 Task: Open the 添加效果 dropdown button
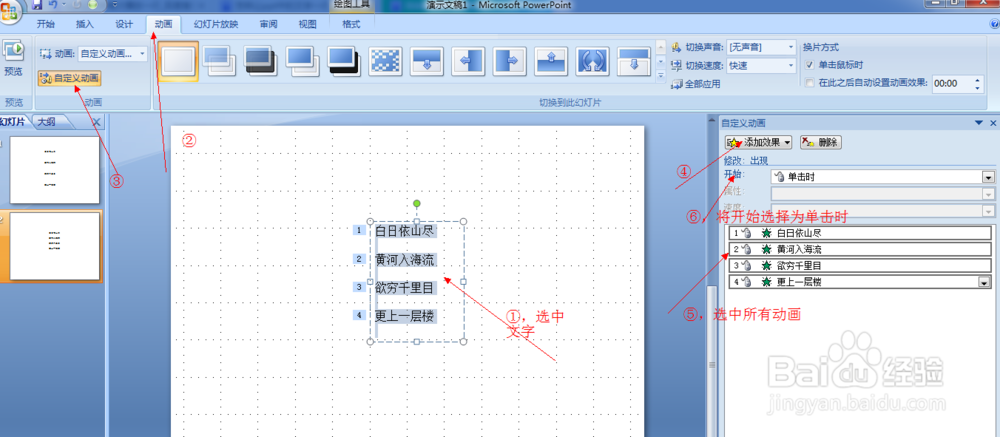758,142
